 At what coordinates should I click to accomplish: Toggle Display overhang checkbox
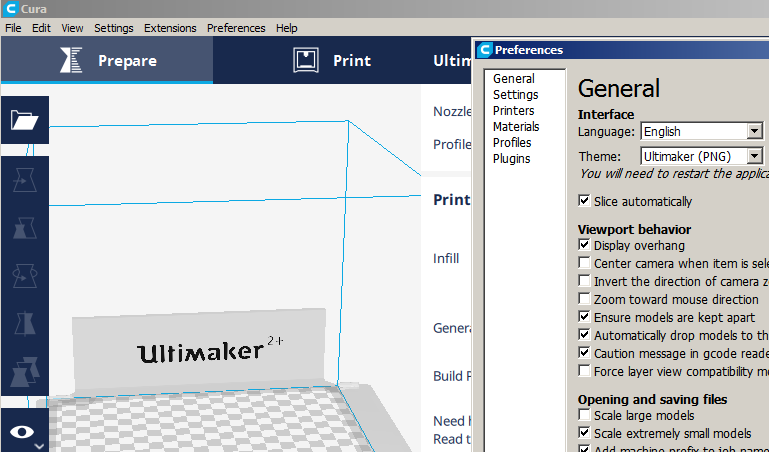(x=584, y=245)
